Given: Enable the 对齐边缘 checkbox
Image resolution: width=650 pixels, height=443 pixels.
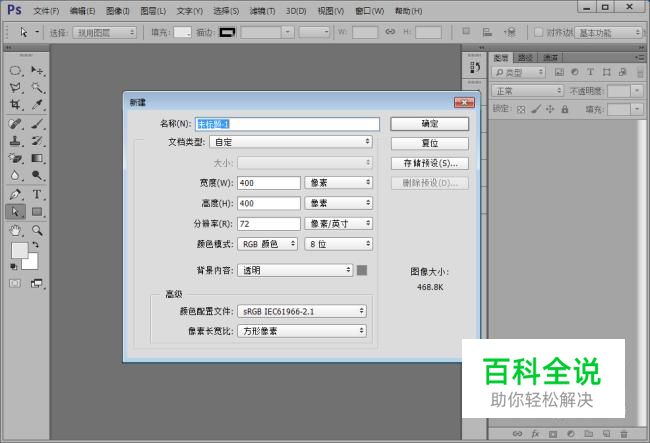Looking at the screenshot, I should point(538,32).
